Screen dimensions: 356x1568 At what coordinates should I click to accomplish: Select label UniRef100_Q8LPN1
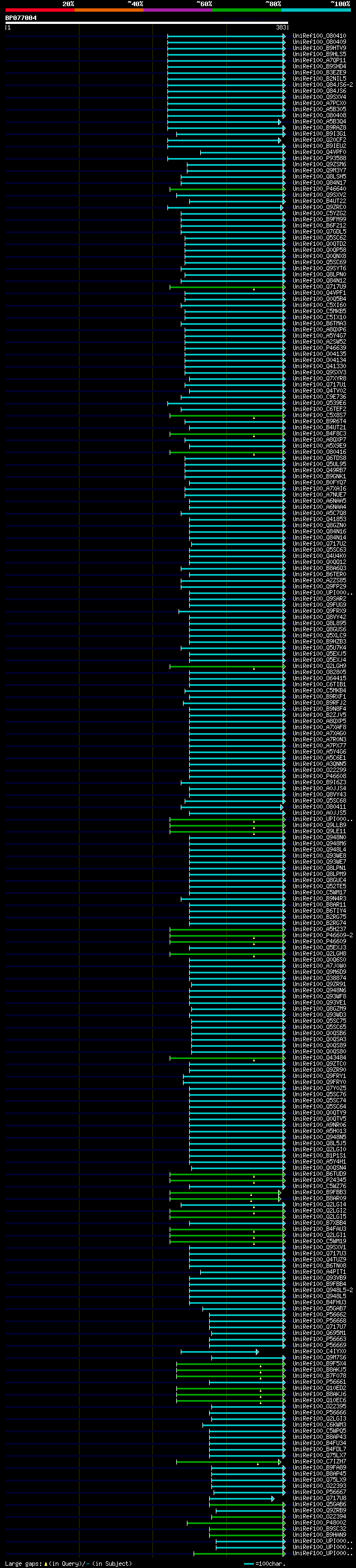point(319,869)
